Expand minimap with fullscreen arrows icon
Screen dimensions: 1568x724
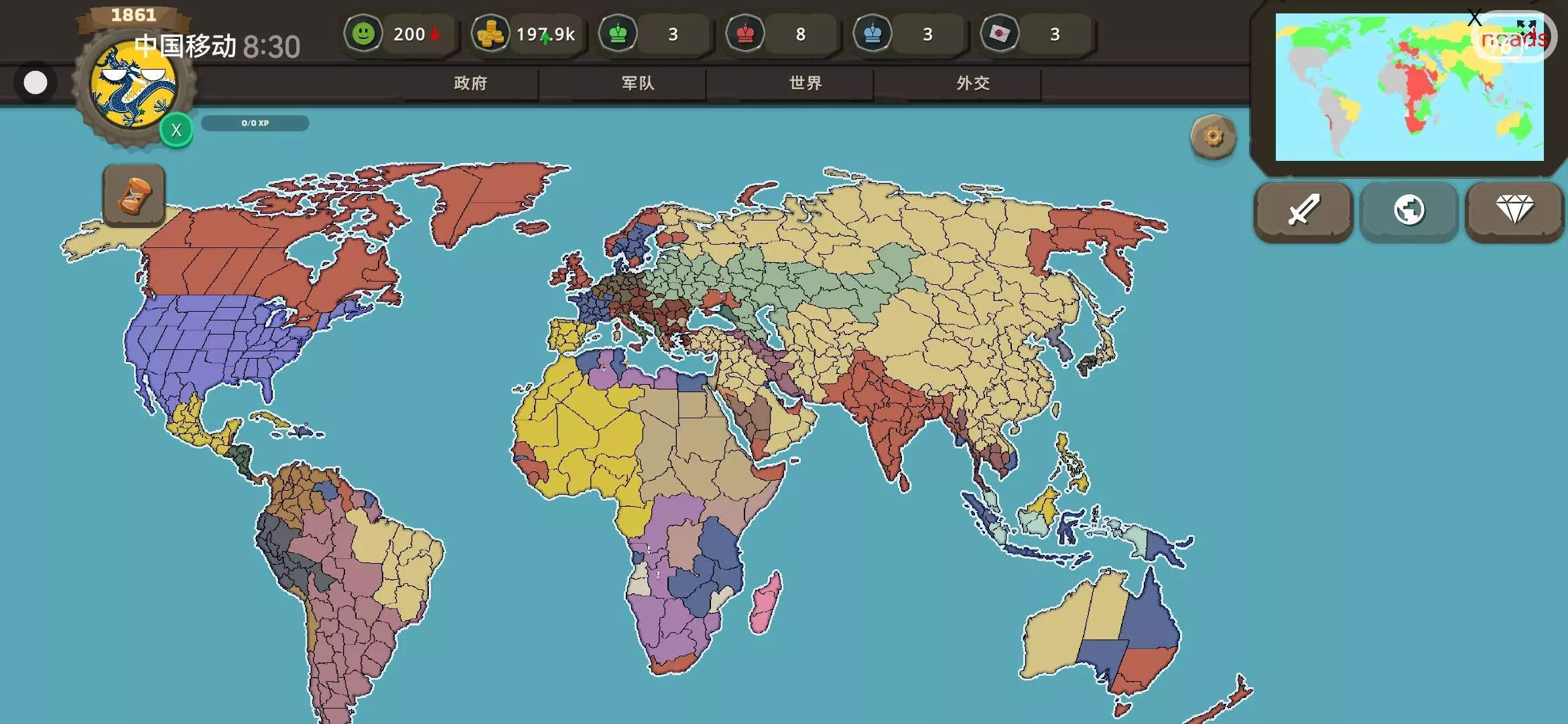point(1526,27)
